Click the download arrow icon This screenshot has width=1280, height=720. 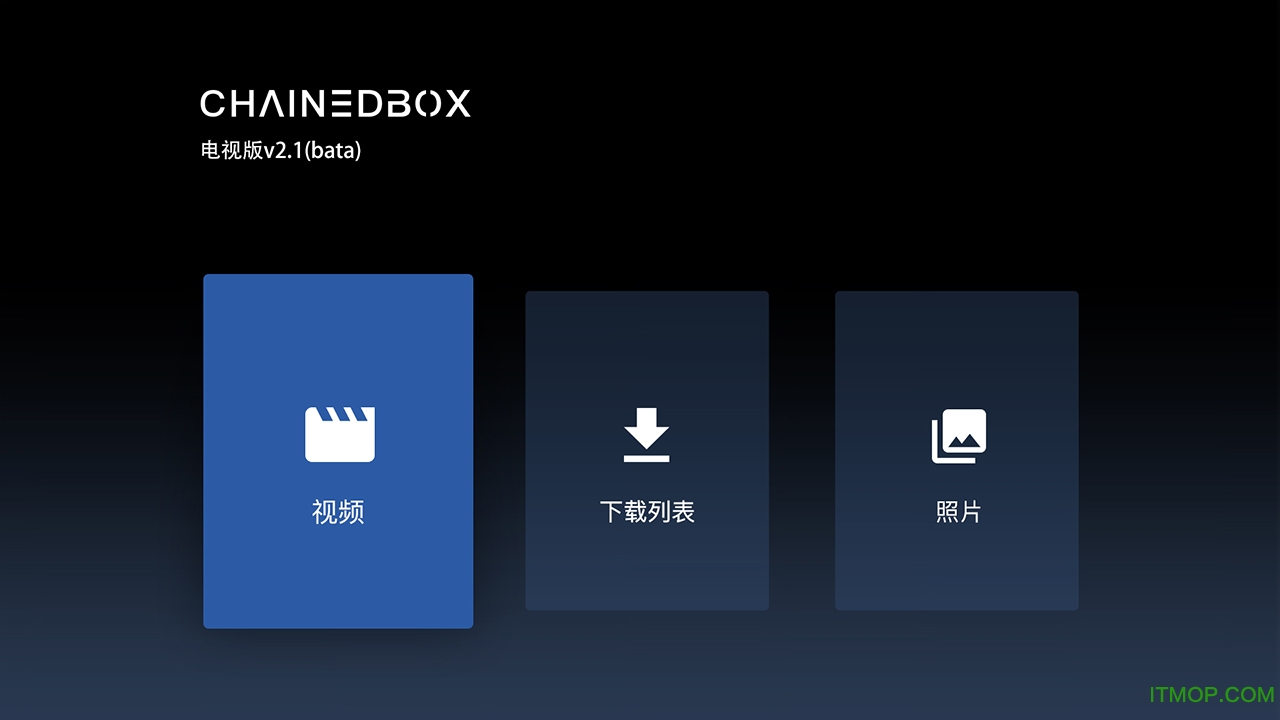646,435
